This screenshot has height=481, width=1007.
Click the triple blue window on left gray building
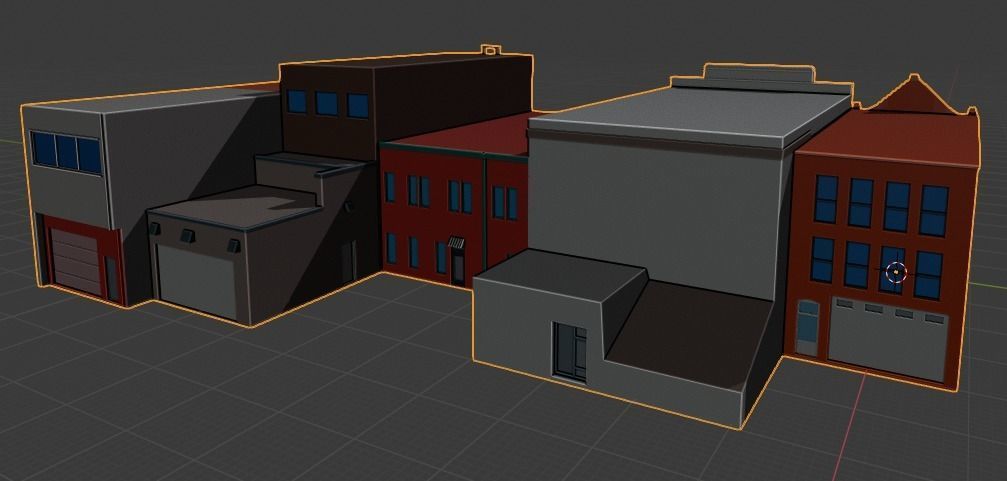click(x=66, y=152)
